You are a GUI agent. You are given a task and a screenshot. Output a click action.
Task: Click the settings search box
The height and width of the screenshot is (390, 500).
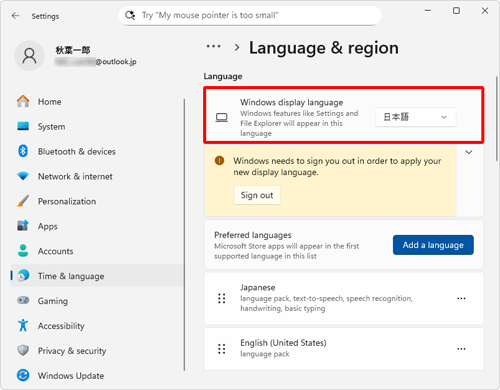click(250, 15)
